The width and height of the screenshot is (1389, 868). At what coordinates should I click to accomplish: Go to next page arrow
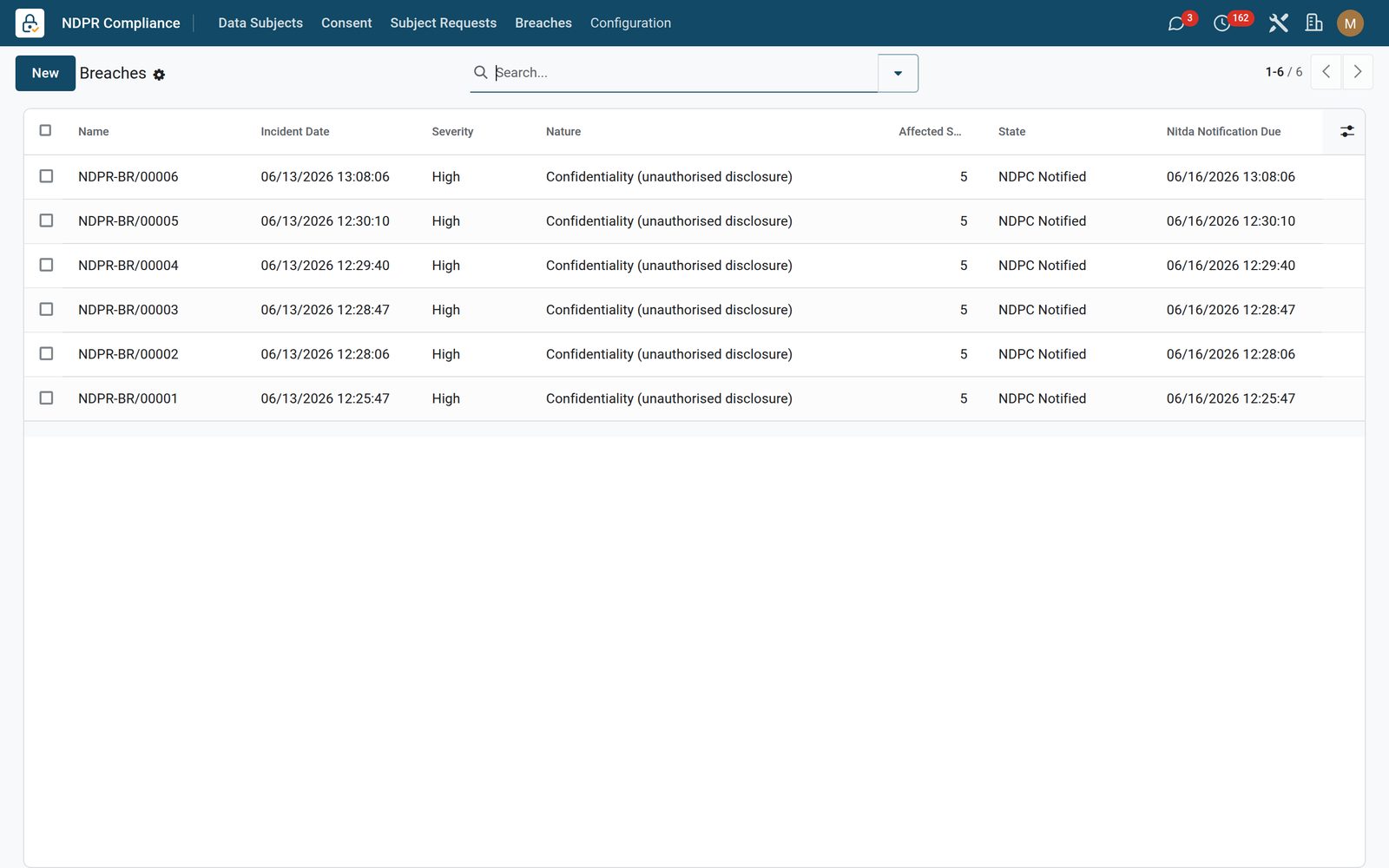1358,72
